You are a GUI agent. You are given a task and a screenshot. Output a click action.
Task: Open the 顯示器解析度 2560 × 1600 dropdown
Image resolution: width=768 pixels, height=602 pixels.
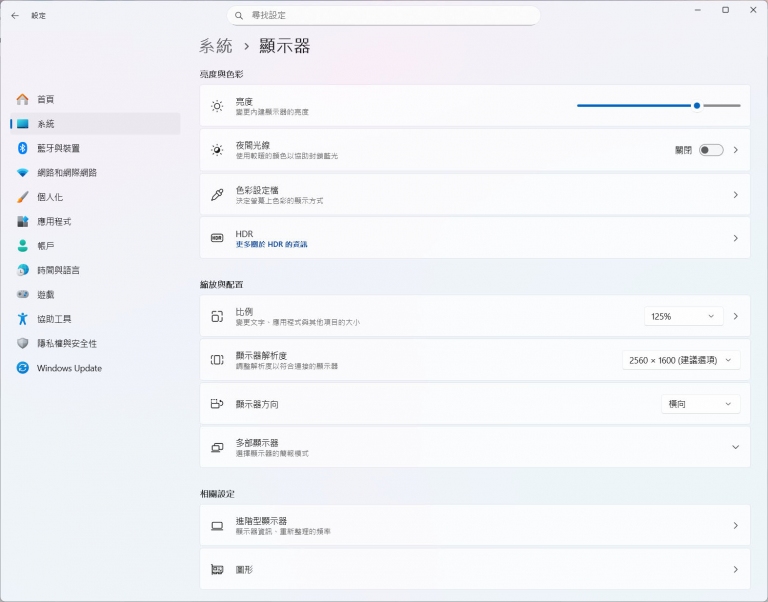681,360
